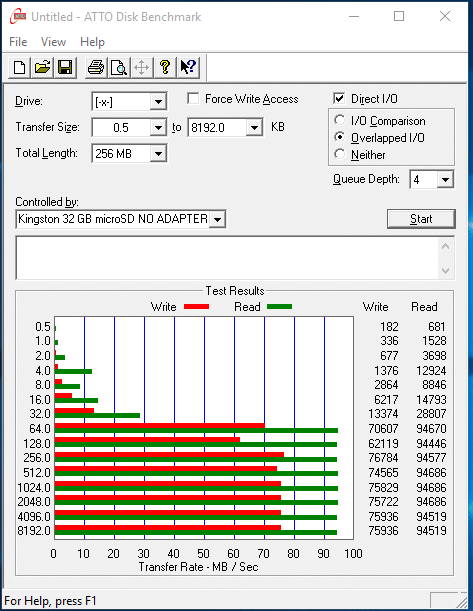This screenshot has height=611, width=473.
Task: Click the yellow question mark About icon
Action: pyautogui.click(x=165, y=68)
